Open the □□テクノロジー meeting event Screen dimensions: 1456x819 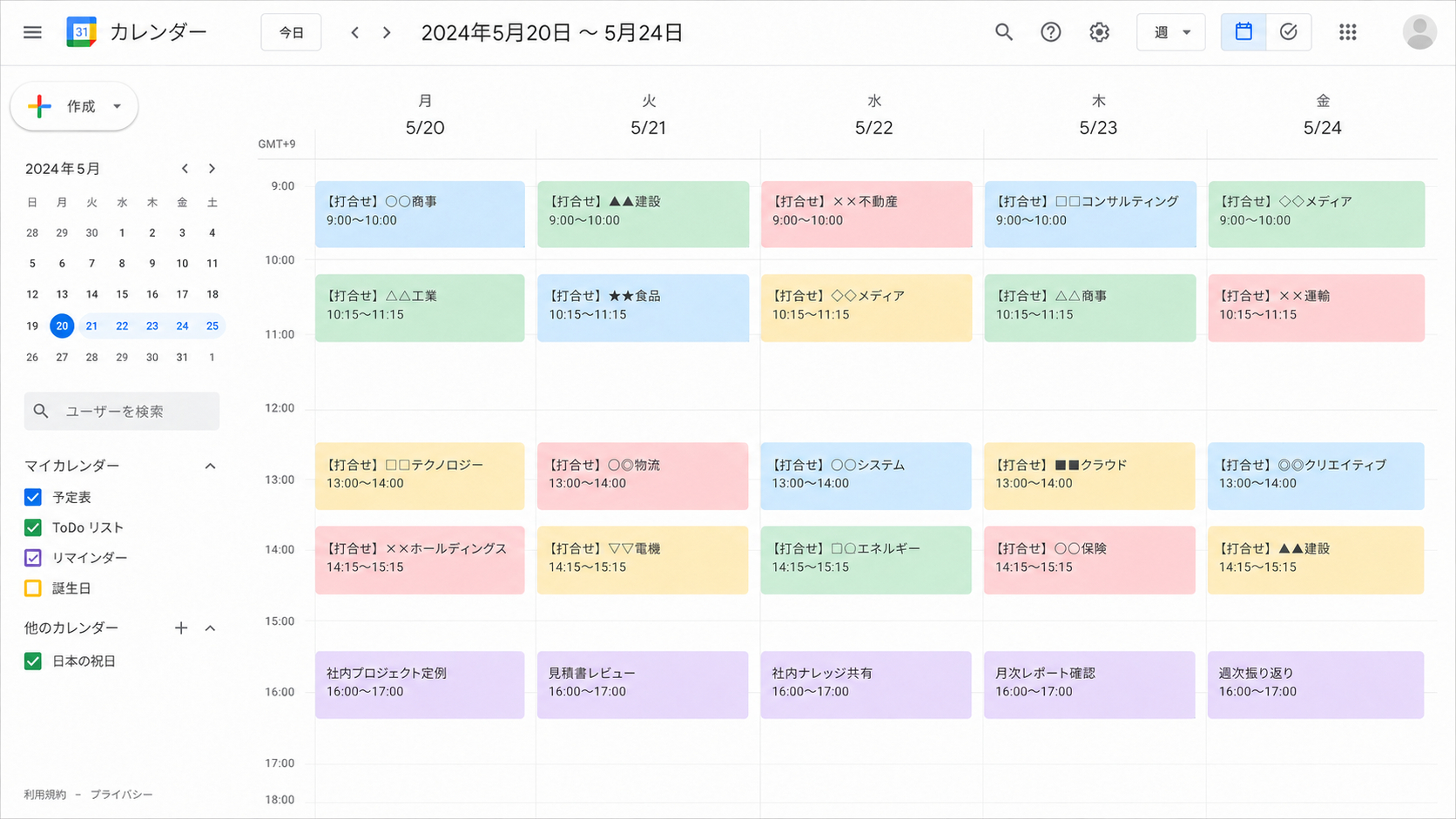point(420,476)
